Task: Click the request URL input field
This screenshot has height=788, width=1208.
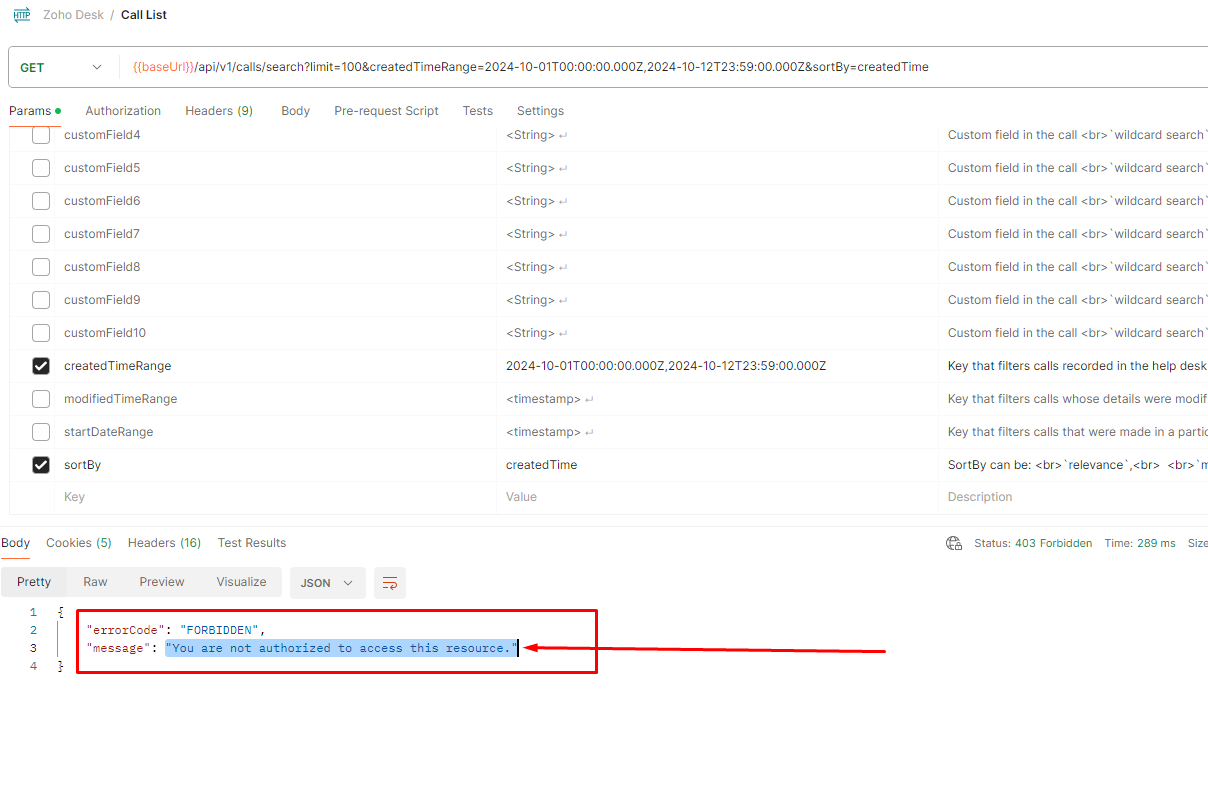Action: tap(665, 67)
